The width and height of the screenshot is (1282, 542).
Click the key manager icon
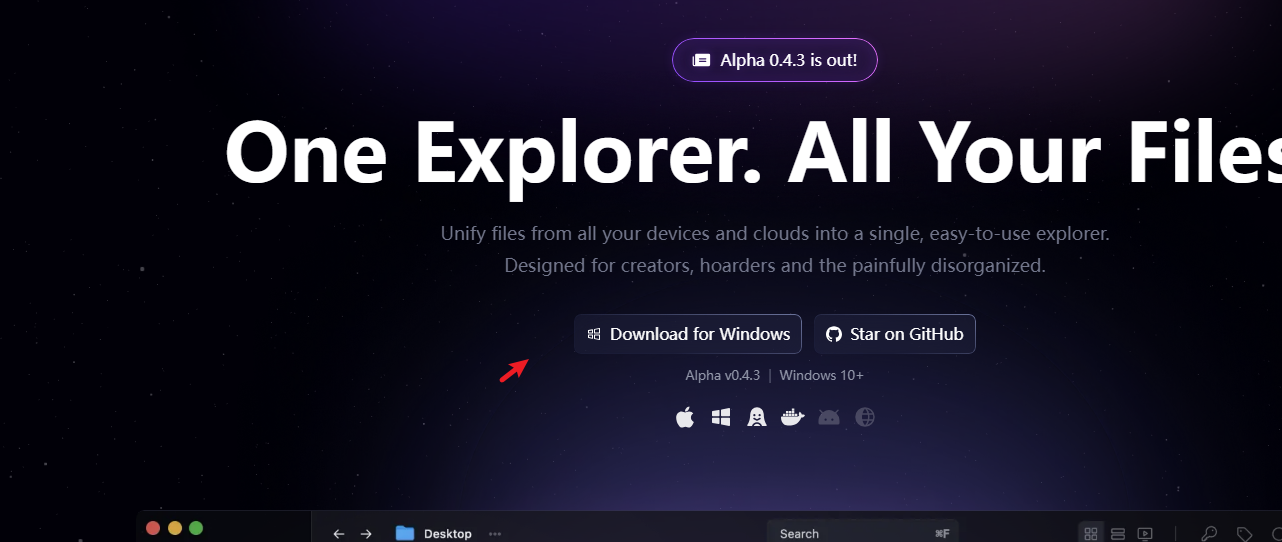click(1209, 534)
